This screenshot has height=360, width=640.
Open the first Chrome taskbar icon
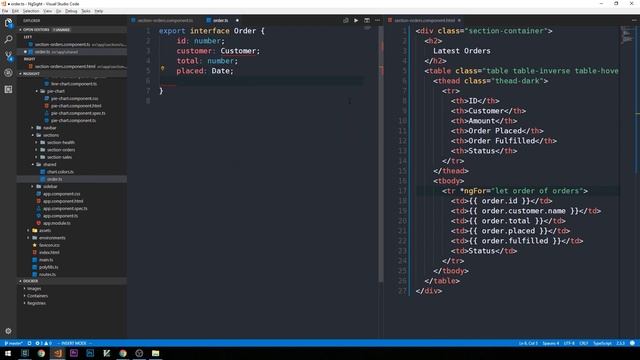(x=41, y=353)
